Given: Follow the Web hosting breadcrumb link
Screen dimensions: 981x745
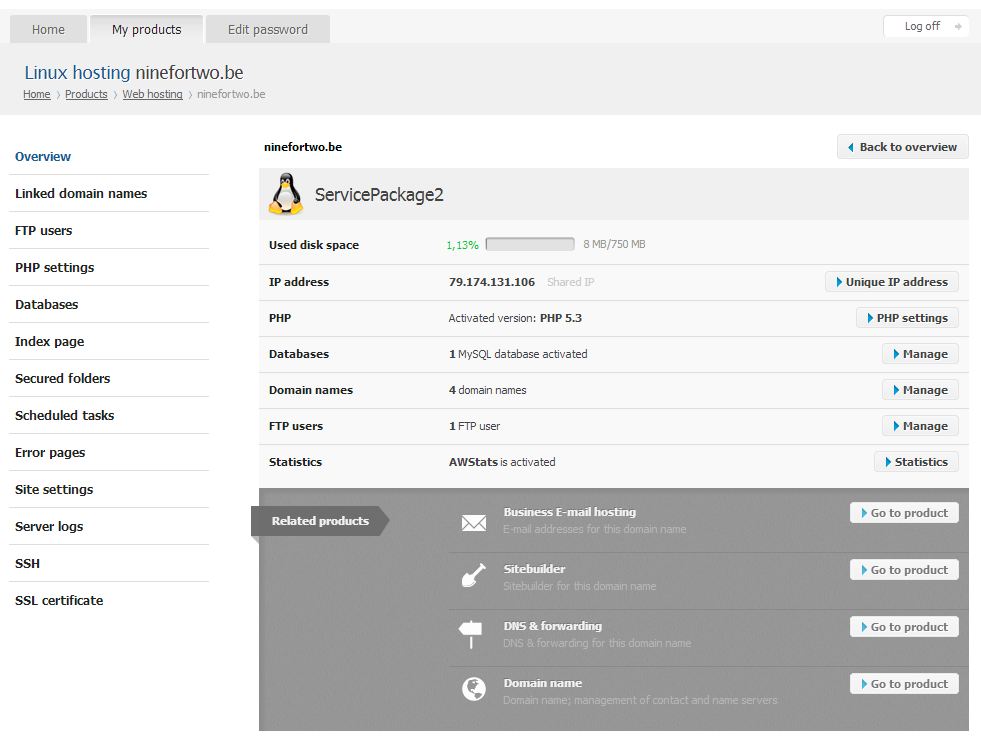Looking at the screenshot, I should click(153, 94).
